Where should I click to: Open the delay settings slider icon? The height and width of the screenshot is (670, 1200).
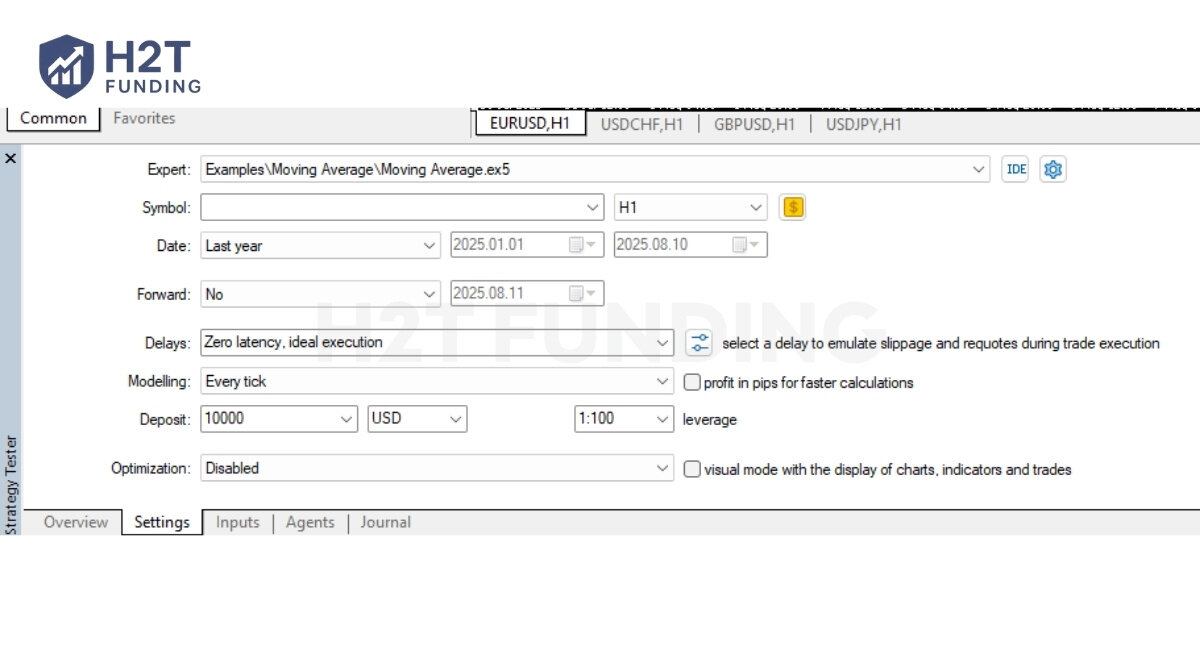[699, 343]
